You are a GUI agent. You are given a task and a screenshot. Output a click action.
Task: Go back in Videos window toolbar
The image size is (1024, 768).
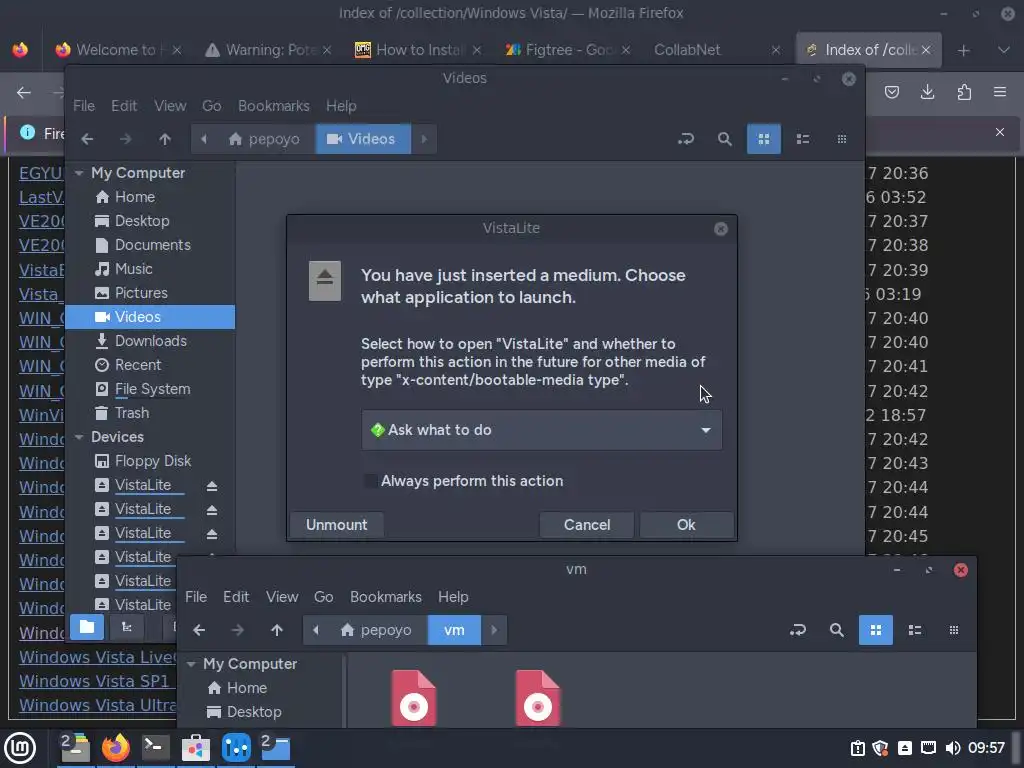88,139
